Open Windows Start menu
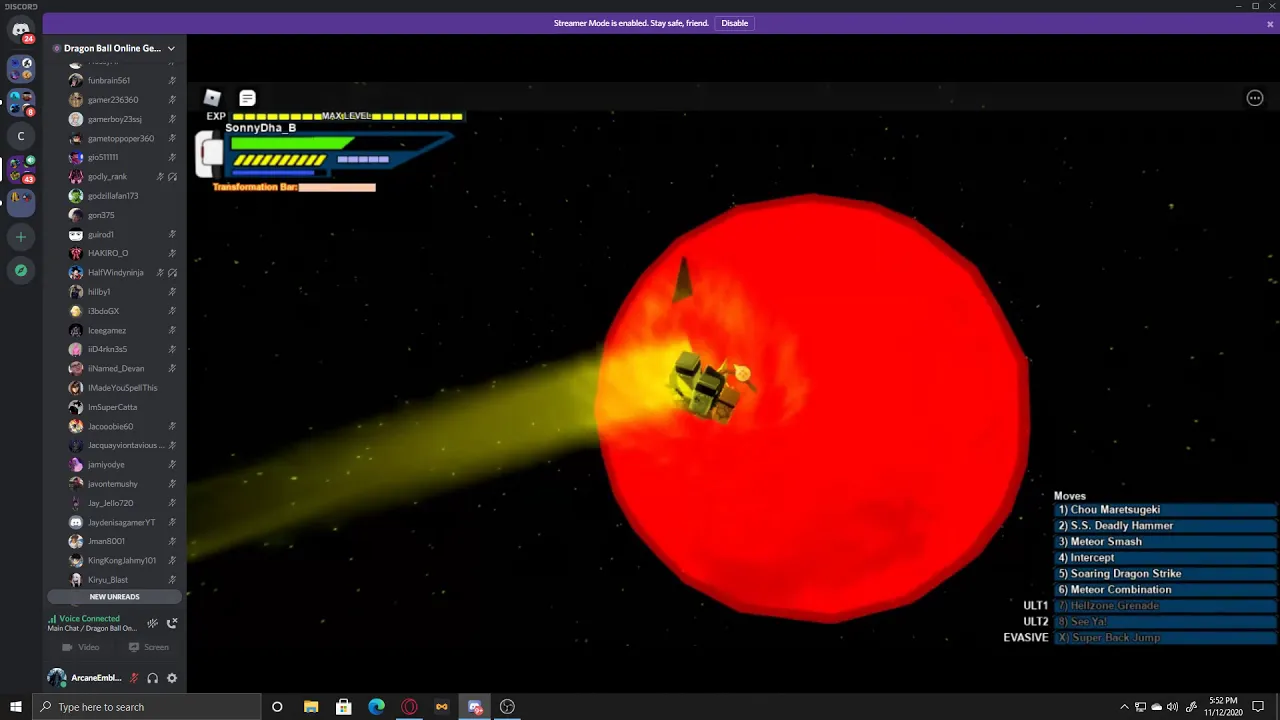This screenshot has width=1280, height=720. pos(16,707)
